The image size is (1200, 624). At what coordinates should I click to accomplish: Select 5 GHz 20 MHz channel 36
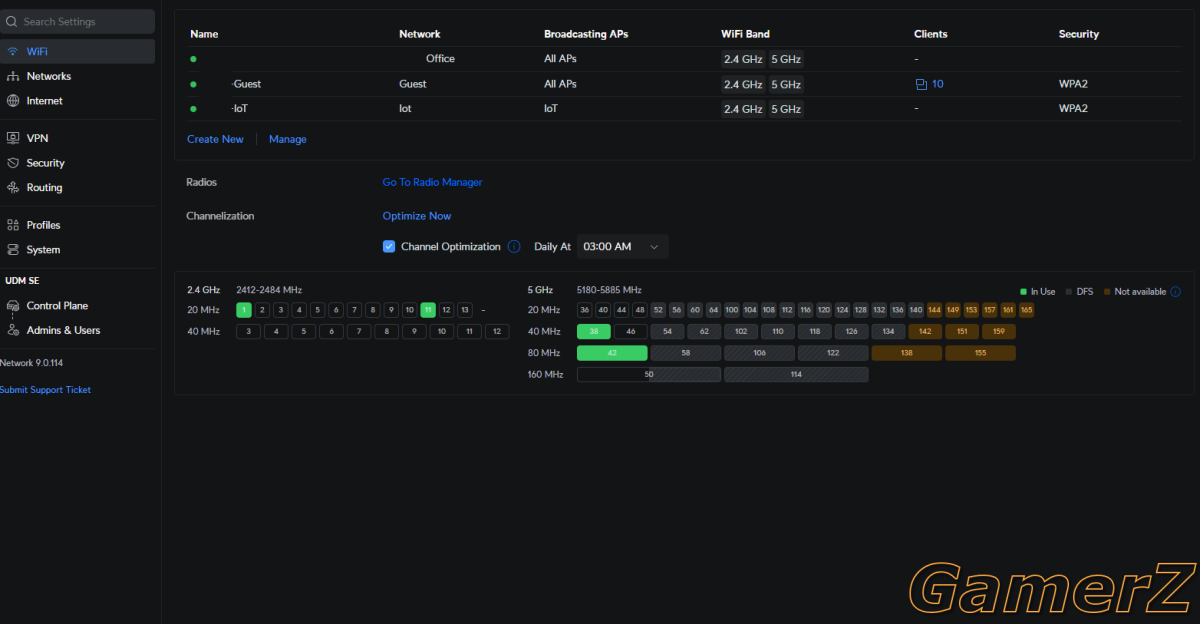pyautogui.click(x=585, y=310)
